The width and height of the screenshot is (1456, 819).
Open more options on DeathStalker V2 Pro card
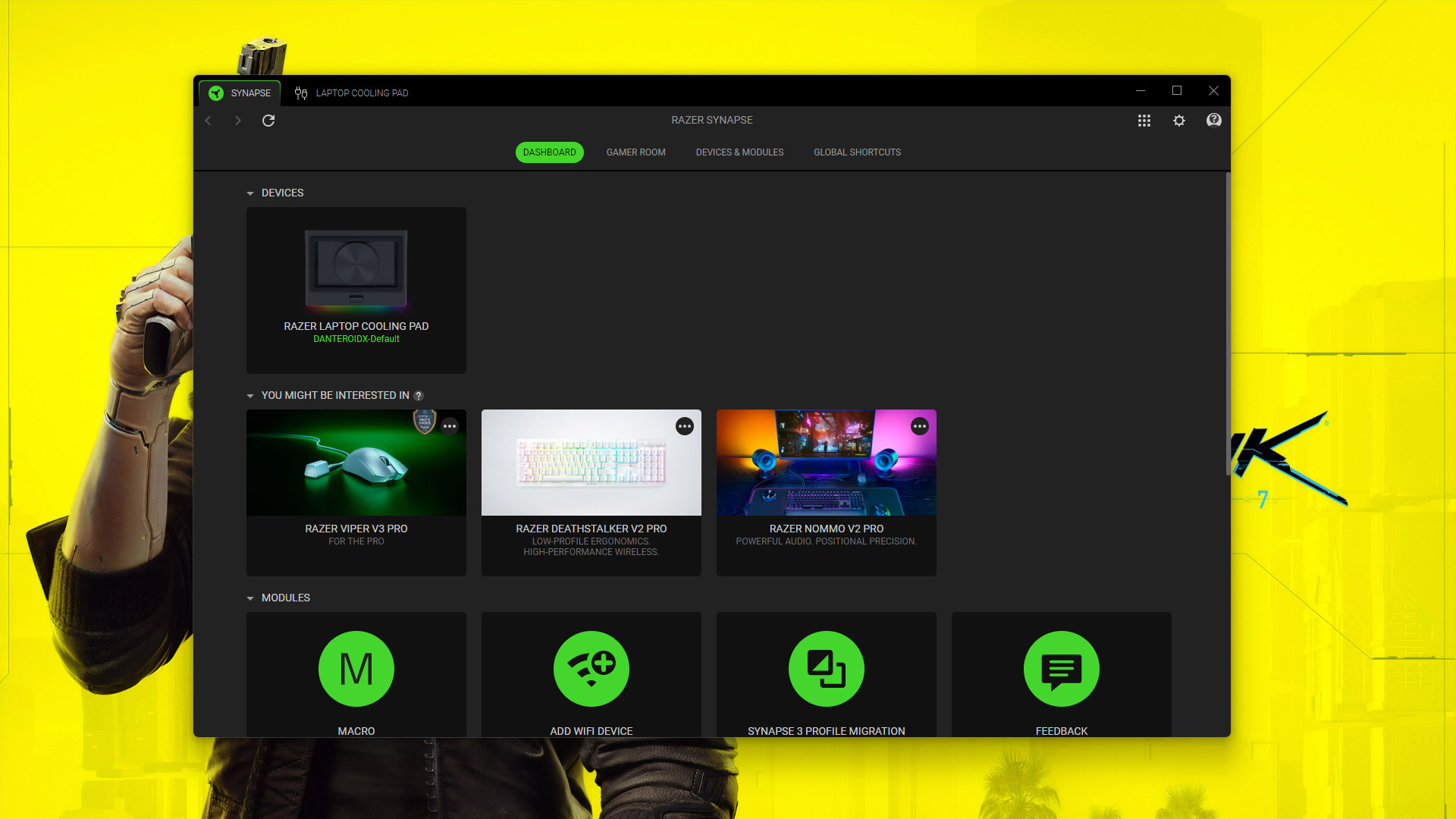685,426
